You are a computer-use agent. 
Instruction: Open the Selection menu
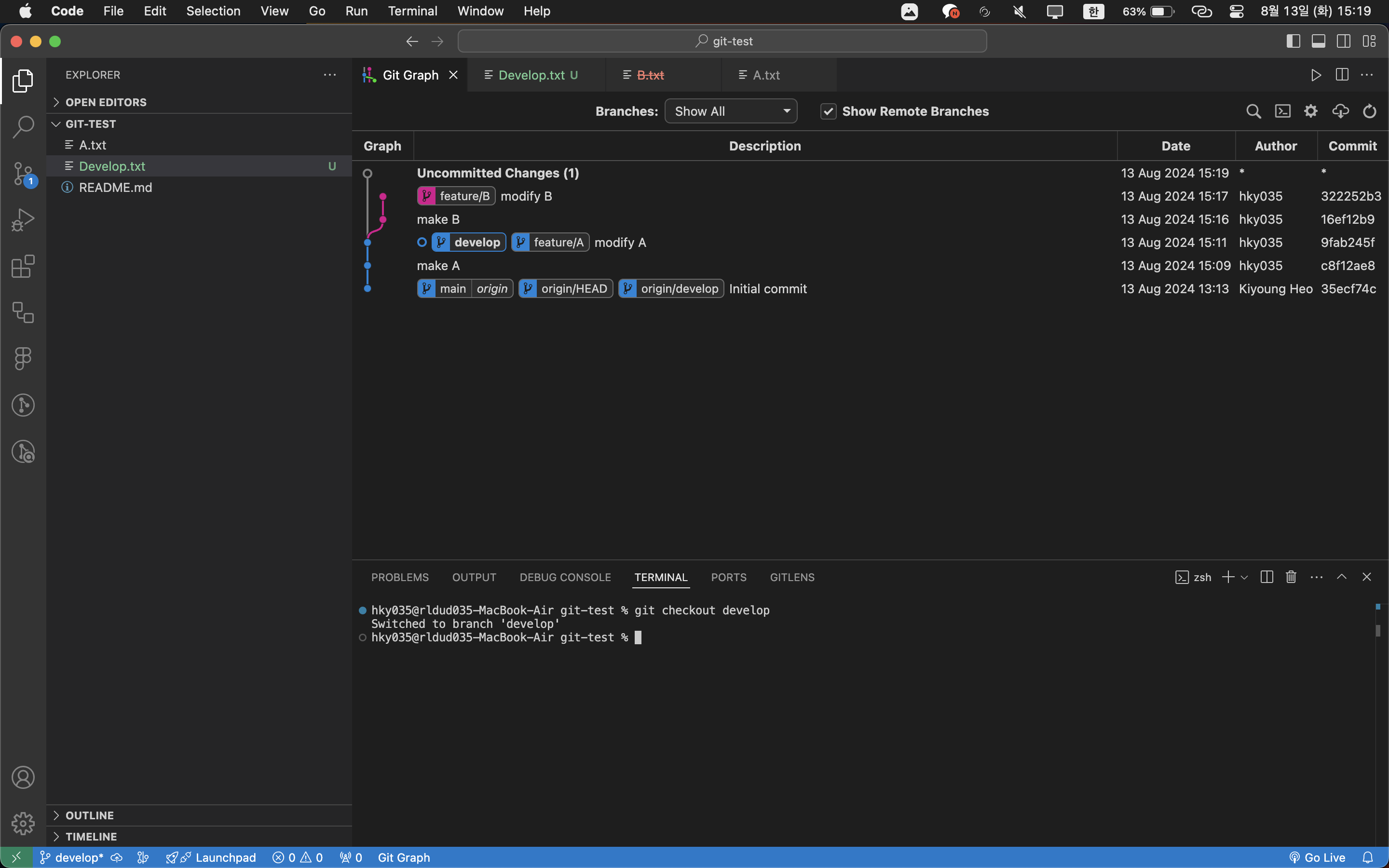(213, 11)
